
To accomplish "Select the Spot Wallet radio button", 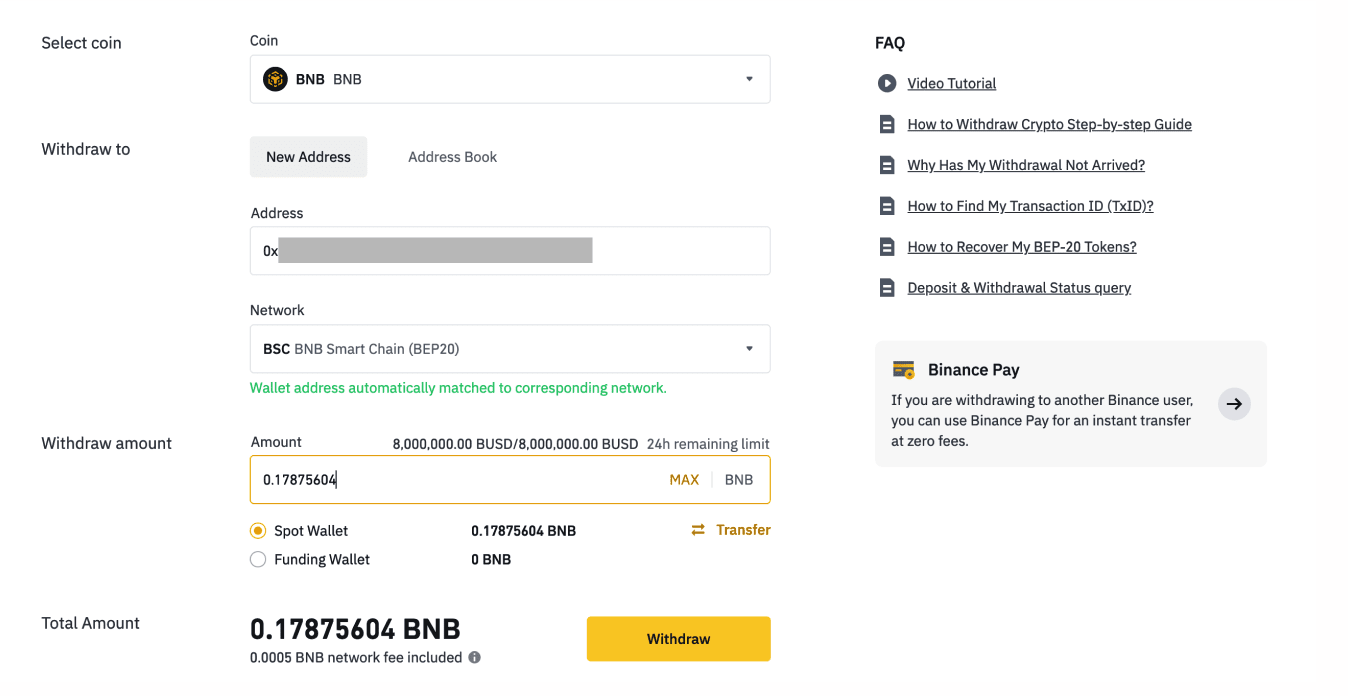I will point(258,531).
